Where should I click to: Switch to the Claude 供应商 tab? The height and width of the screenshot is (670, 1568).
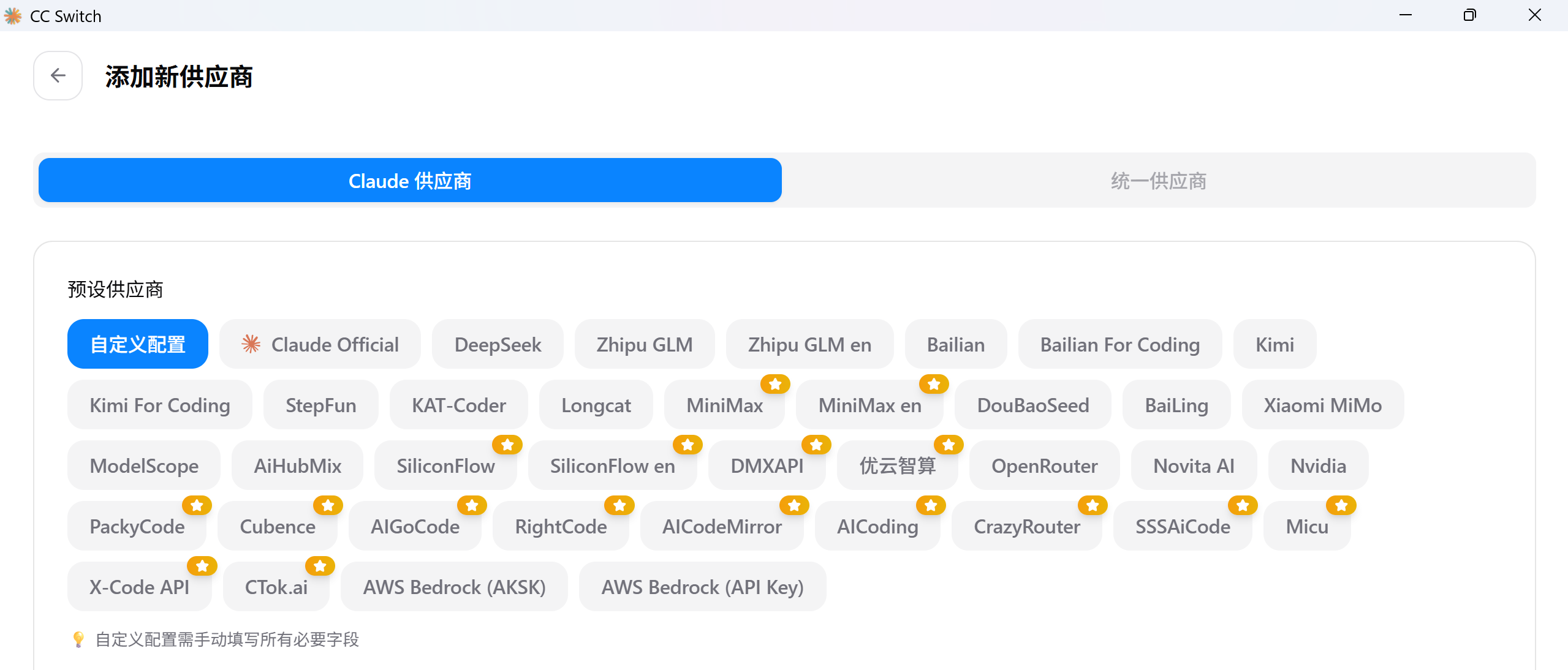coord(410,180)
